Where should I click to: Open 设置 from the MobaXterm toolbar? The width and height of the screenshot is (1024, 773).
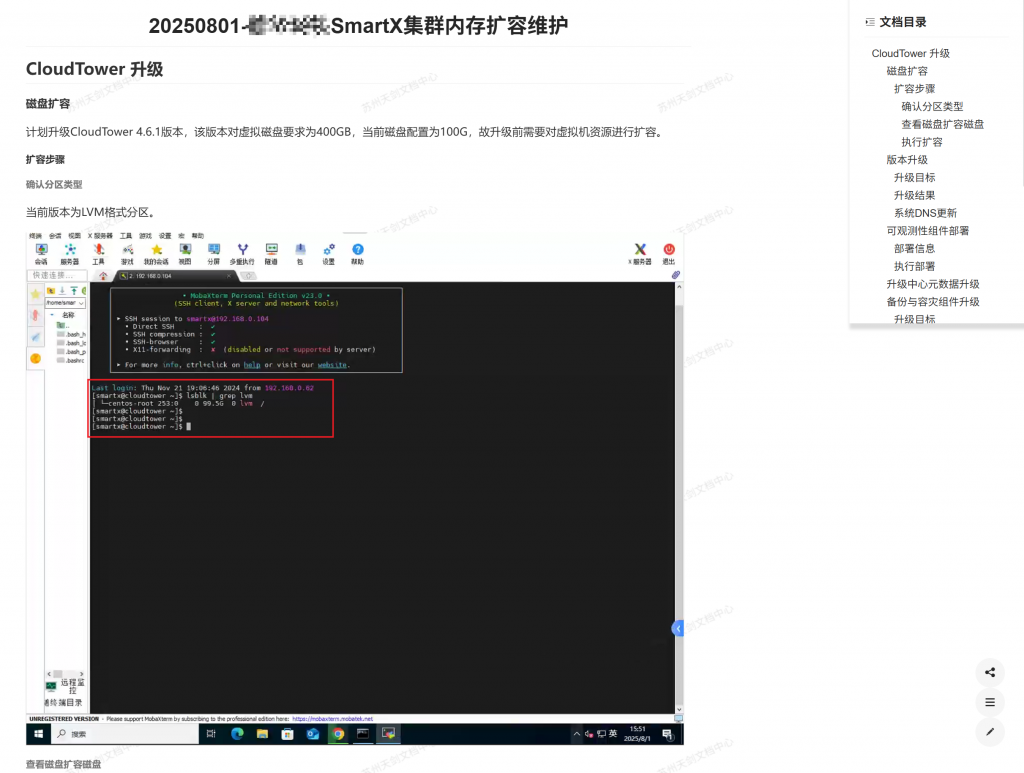(x=328, y=251)
